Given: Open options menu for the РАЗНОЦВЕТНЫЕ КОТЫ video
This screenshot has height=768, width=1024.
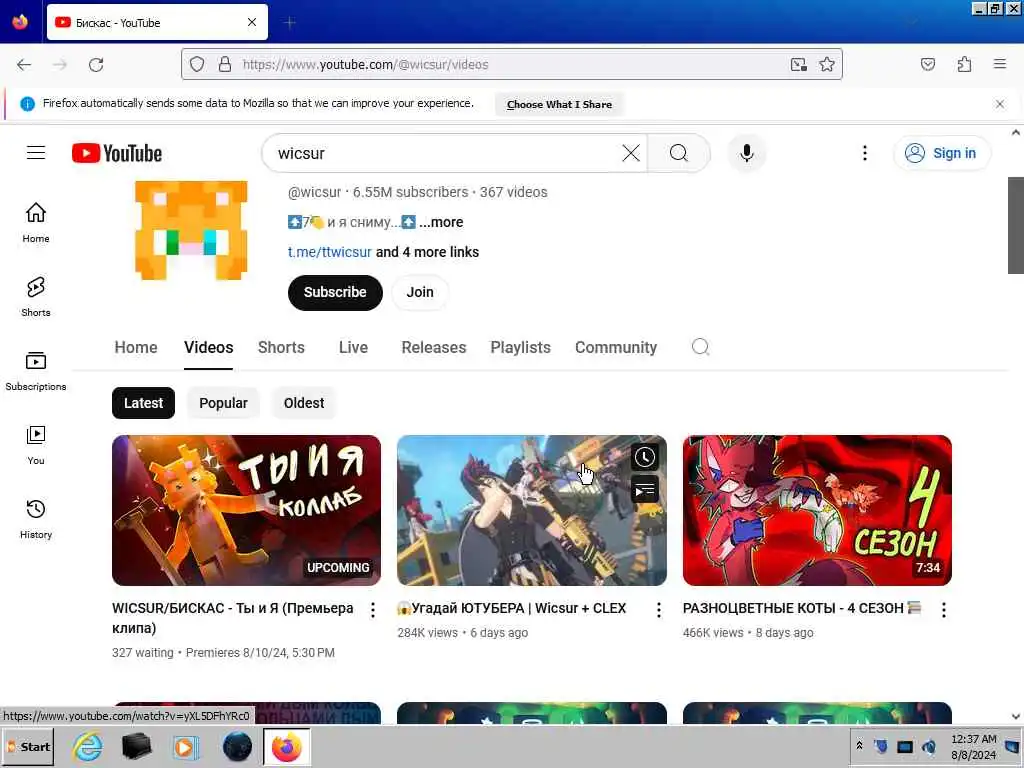Looking at the screenshot, I should click(x=944, y=610).
